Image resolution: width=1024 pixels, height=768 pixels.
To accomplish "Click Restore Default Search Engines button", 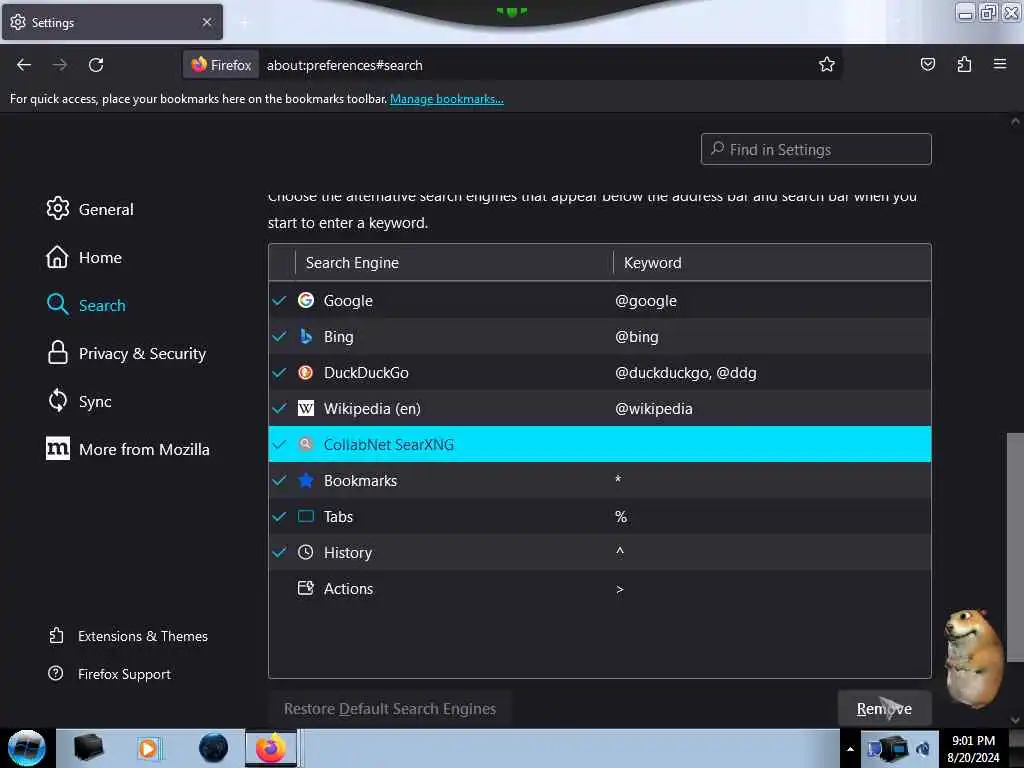I will coord(390,709).
